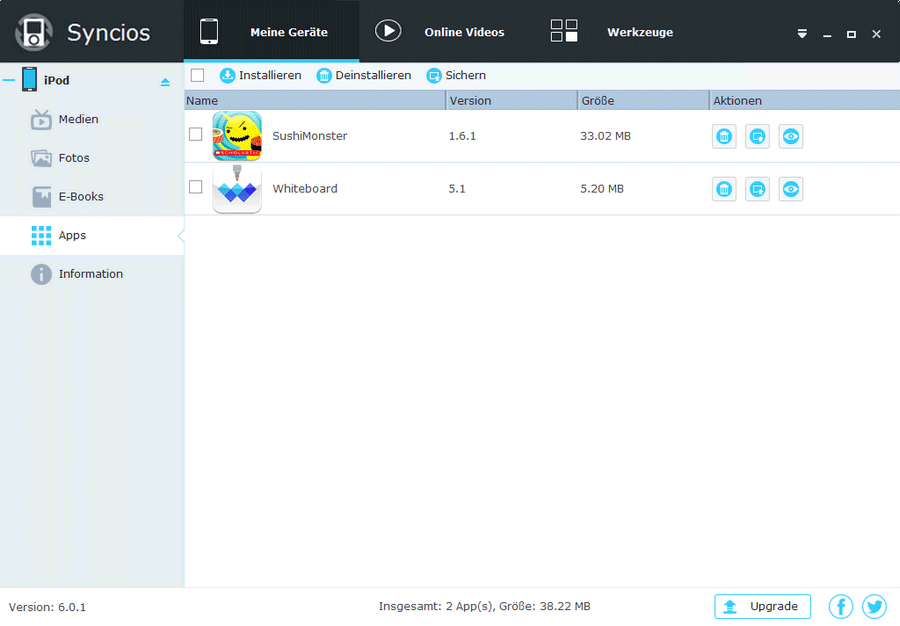Check the SushiMonster checkbox

click(196, 134)
